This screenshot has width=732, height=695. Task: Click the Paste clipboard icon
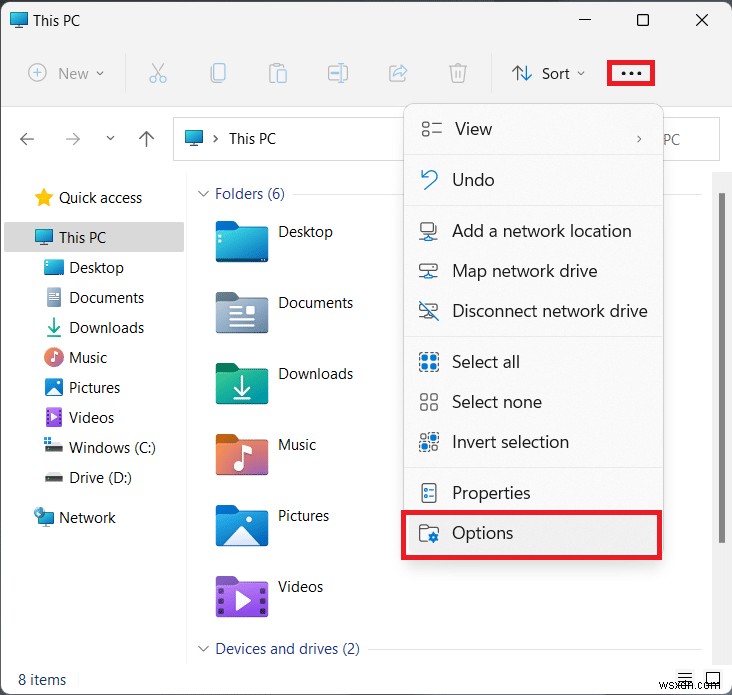click(x=278, y=73)
